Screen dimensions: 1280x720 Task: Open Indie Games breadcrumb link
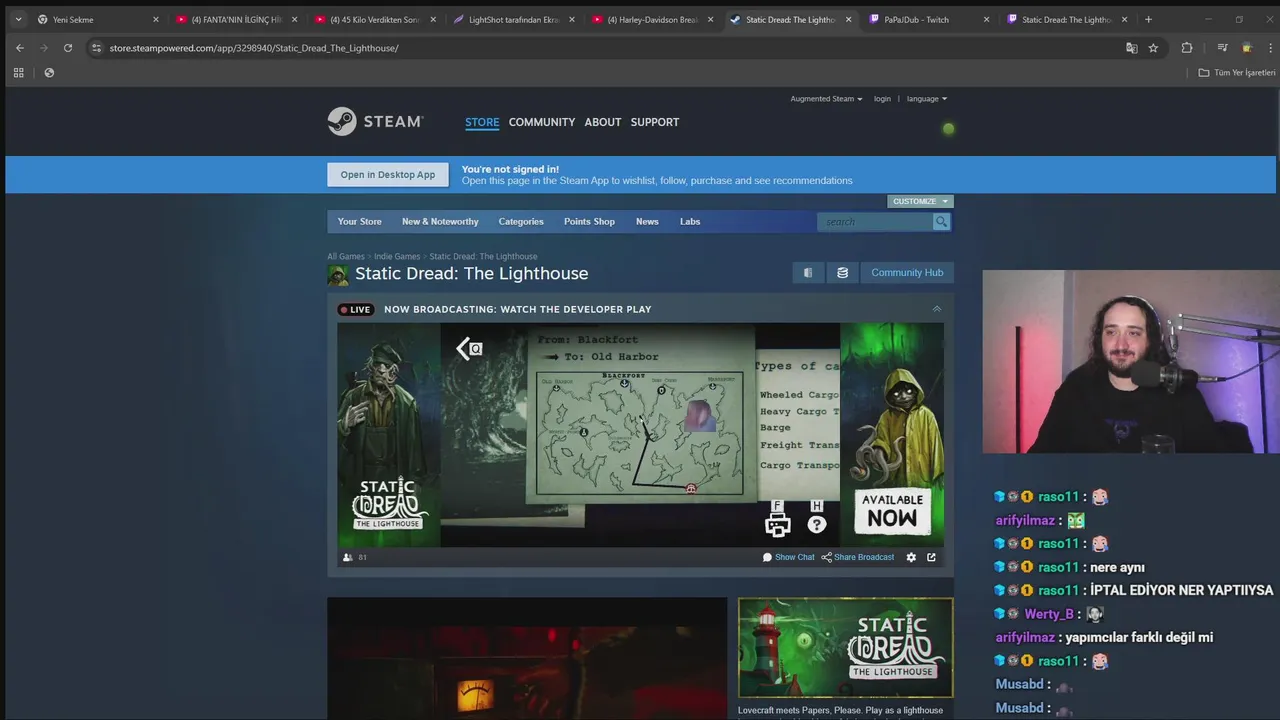click(397, 257)
